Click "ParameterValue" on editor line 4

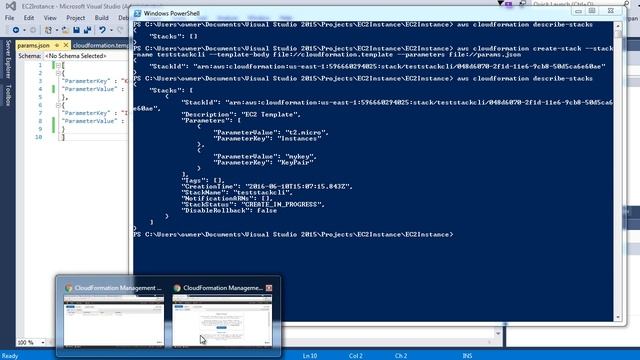pyautogui.click(x=89, y=89)
